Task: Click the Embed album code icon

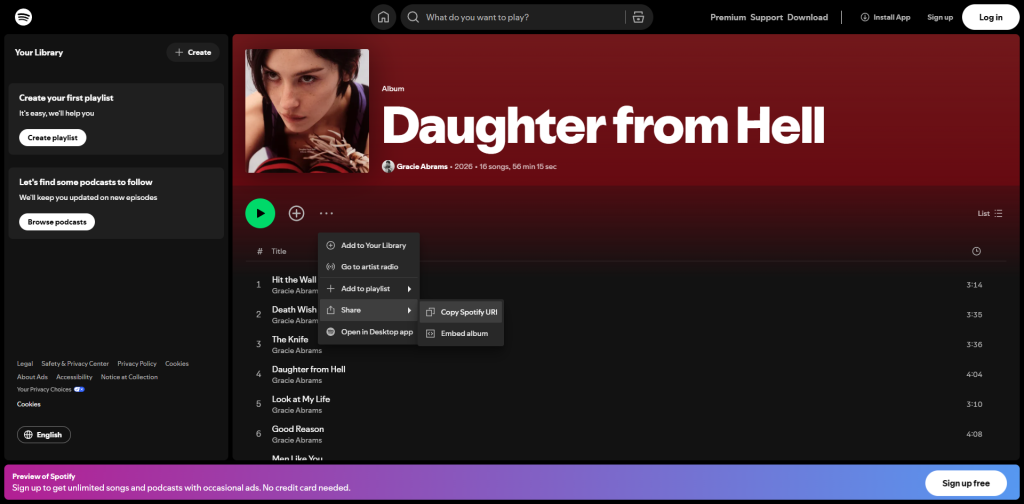Action: [430, 334]
